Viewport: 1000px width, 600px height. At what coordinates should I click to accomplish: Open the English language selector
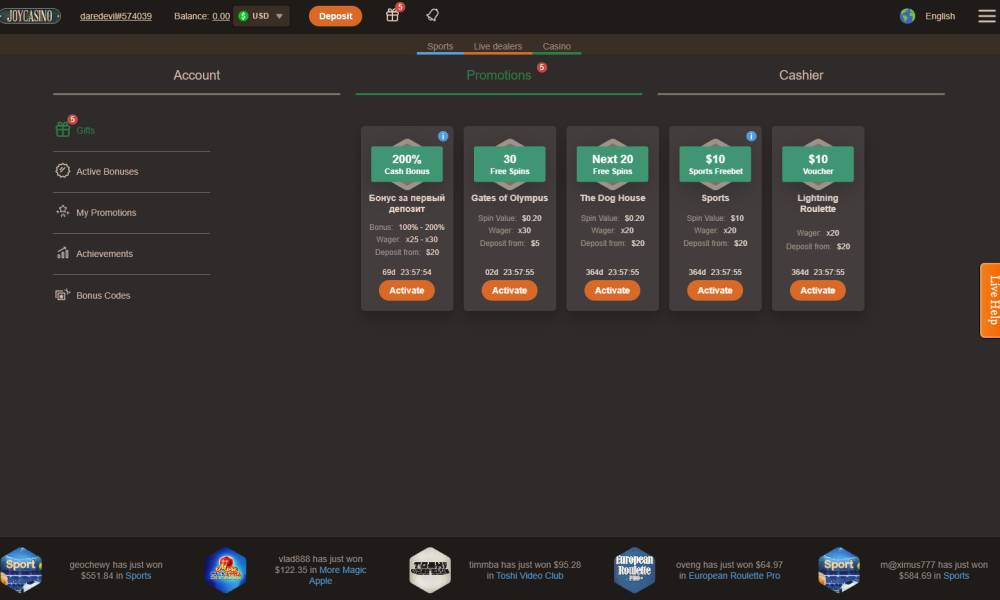coord(928,16)
